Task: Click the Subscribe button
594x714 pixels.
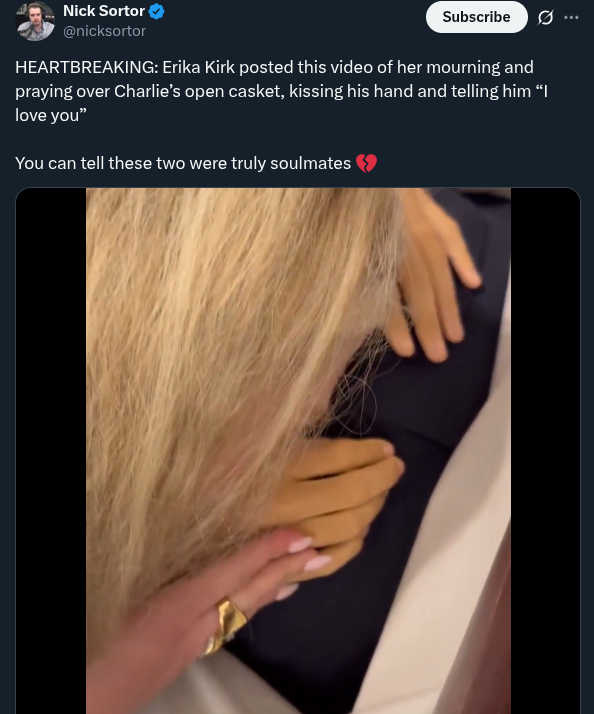Action: coord(476,17)
